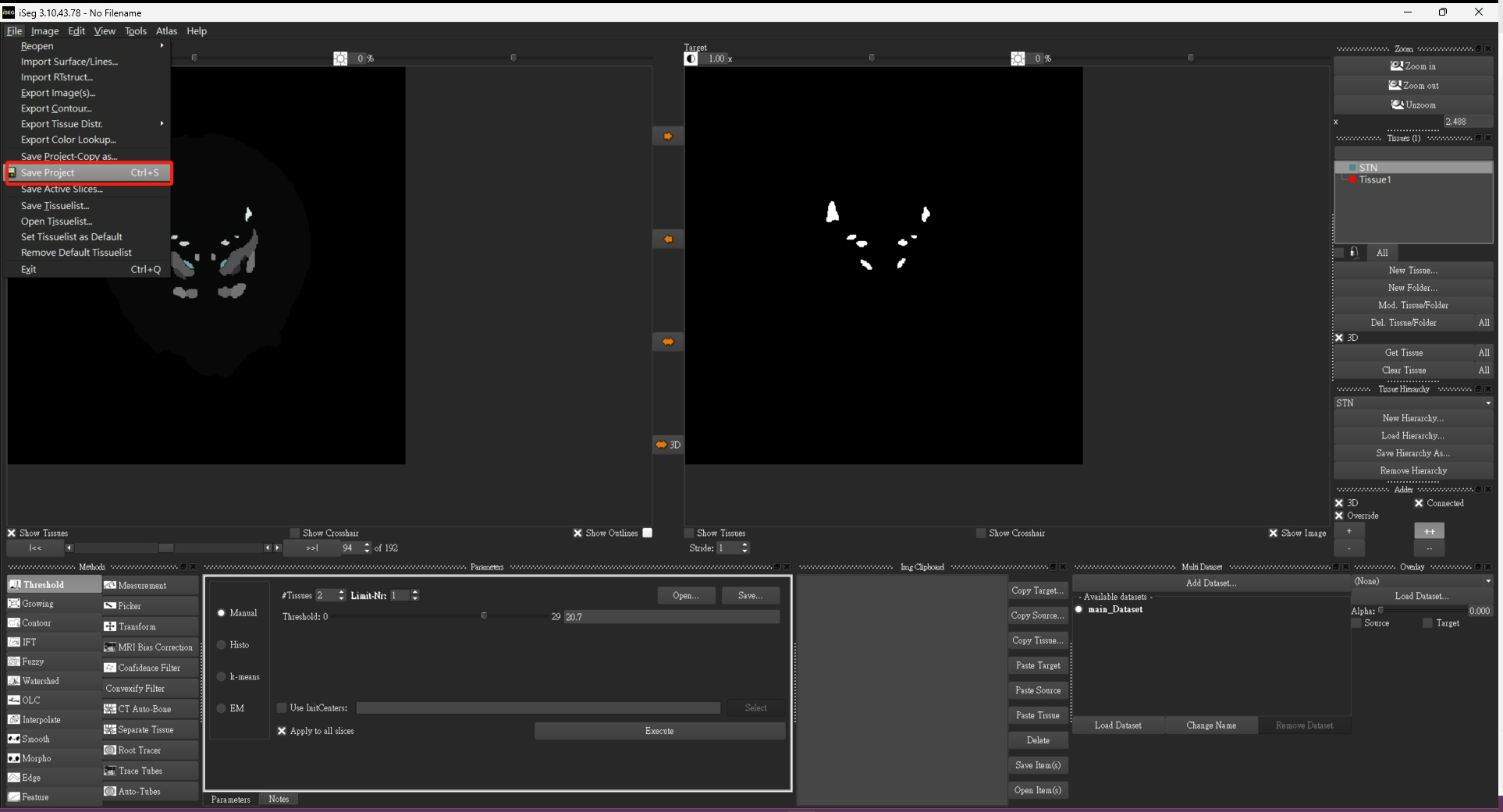Toggle the Apply to all slices checkbox
This screenshot has height=812, width=1503.
282,731
